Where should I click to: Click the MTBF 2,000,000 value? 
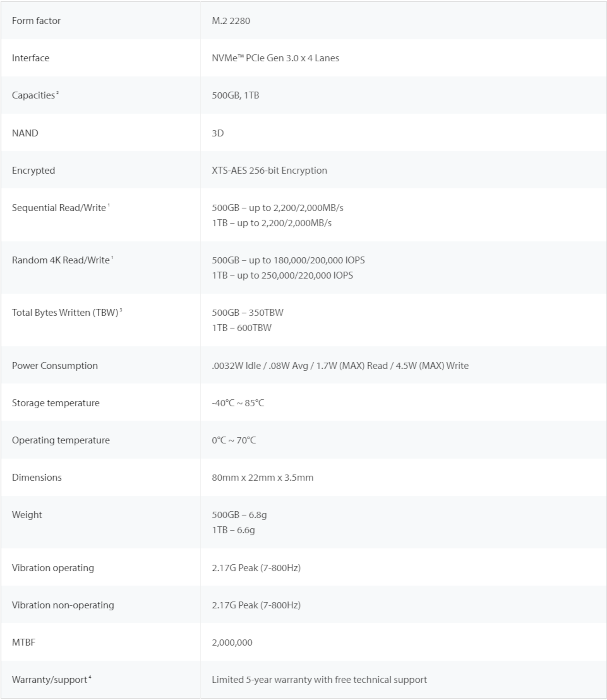click(232, 642)
